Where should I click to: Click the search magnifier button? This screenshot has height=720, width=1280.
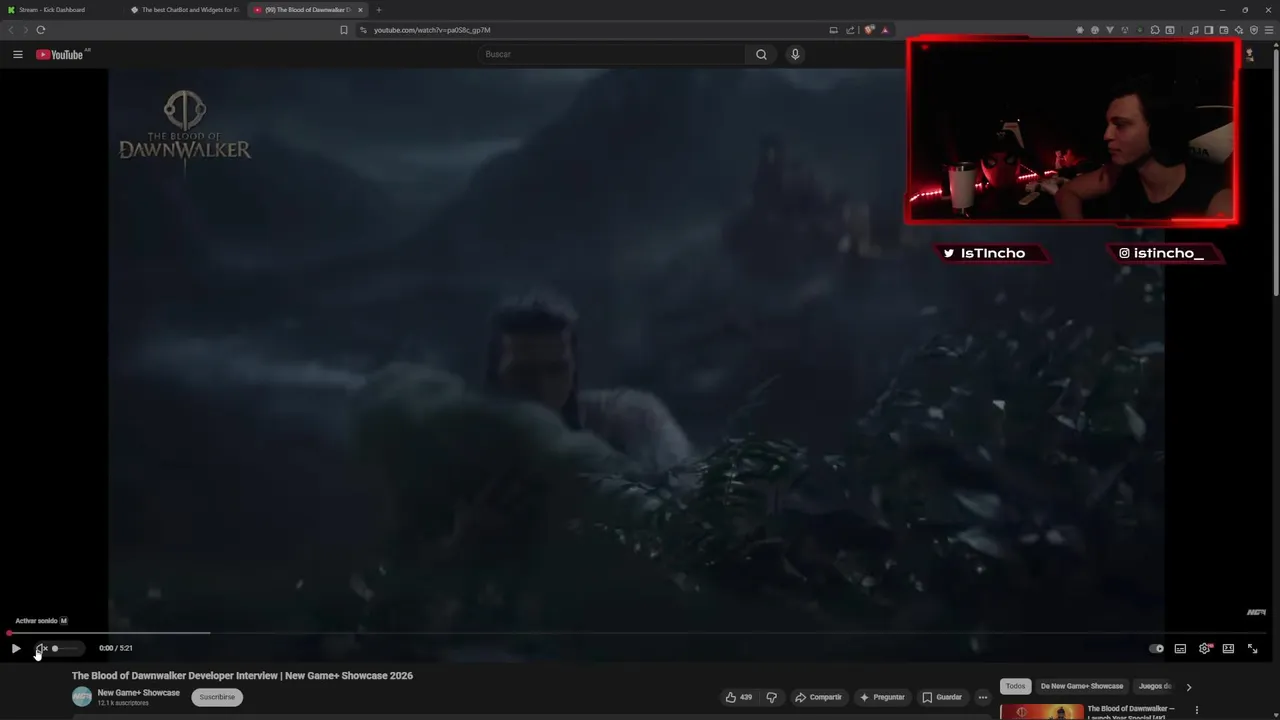[761, 54]
